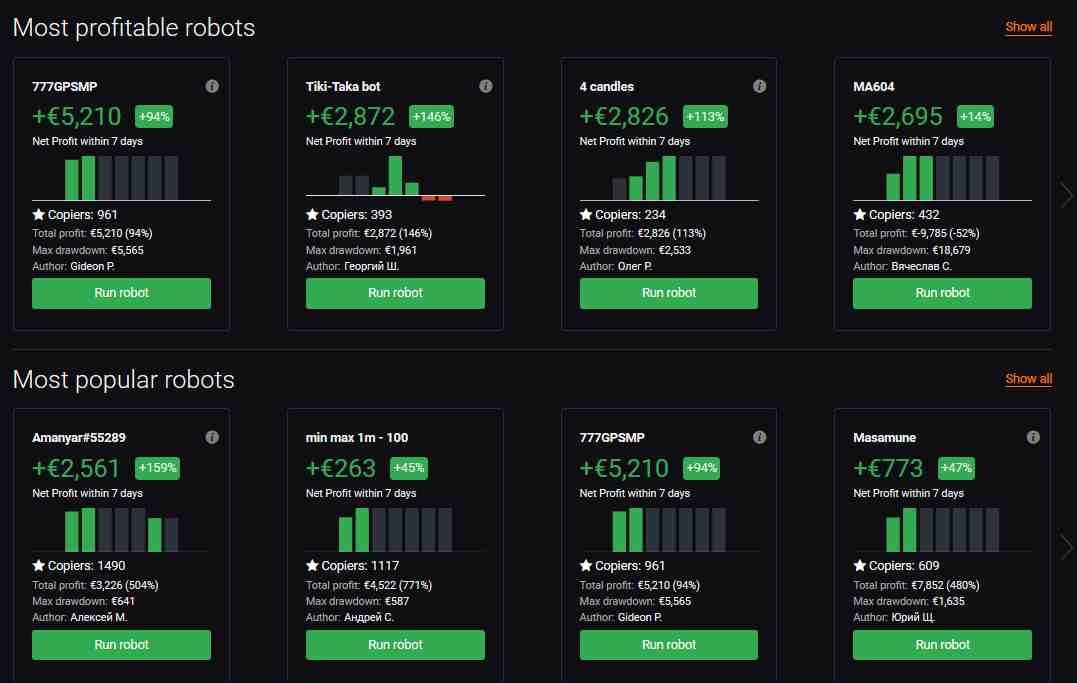Click the star icon beside Copiers: 1117
Image resolution: width=1077 pixels, height=683 pixels.
(x=313, y=566)
